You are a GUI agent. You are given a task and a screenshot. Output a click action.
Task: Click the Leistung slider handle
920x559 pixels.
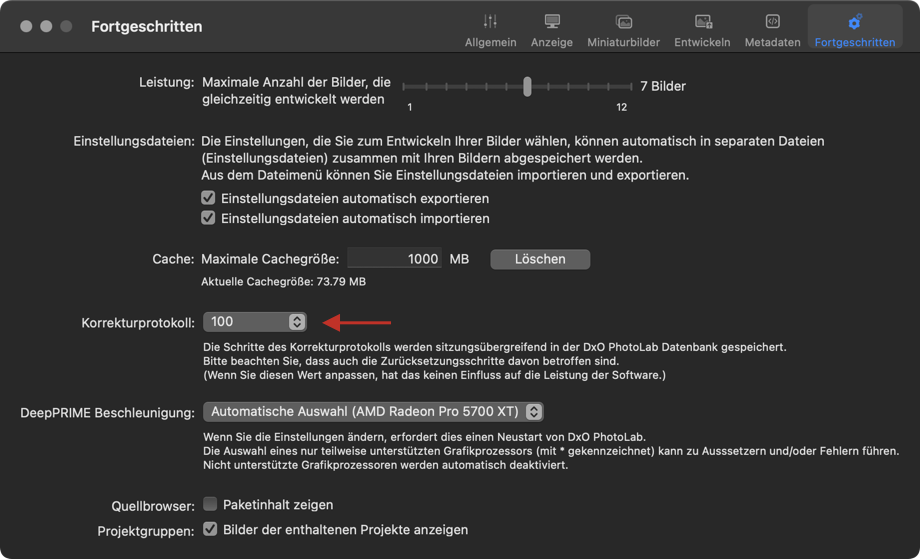[527, 87]
